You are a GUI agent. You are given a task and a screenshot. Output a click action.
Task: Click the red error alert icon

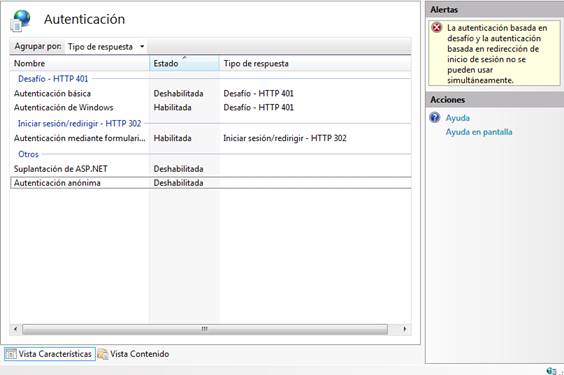437,28
